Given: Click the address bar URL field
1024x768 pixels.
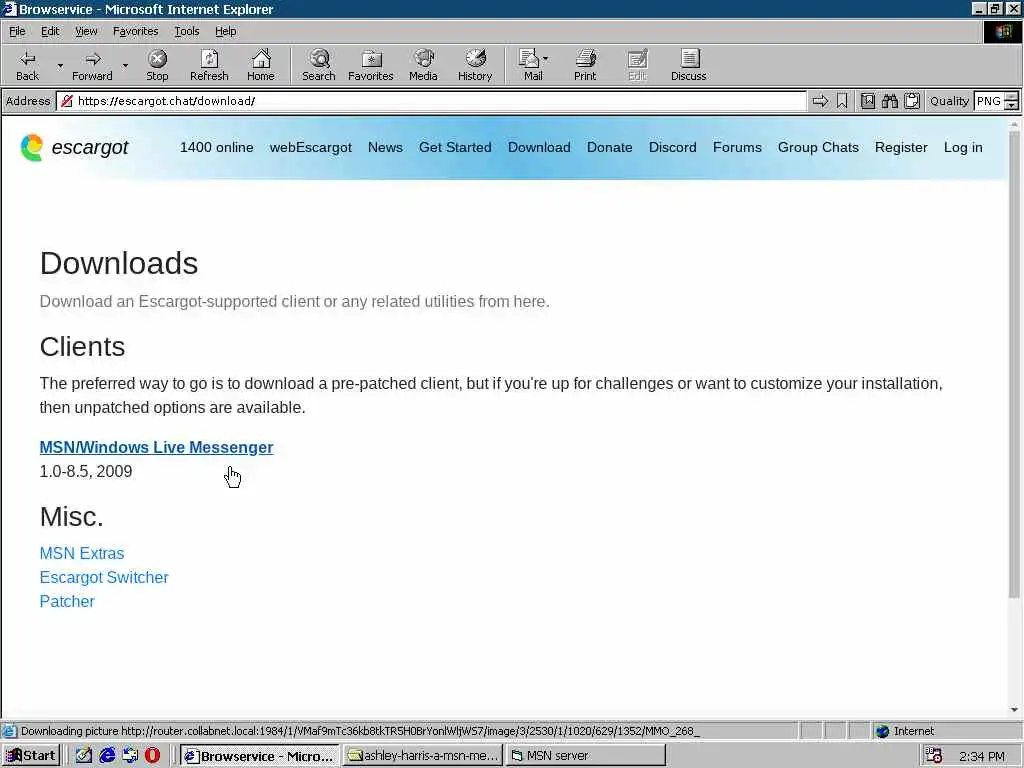Looking at the screenshot, I should coord(431,101).
